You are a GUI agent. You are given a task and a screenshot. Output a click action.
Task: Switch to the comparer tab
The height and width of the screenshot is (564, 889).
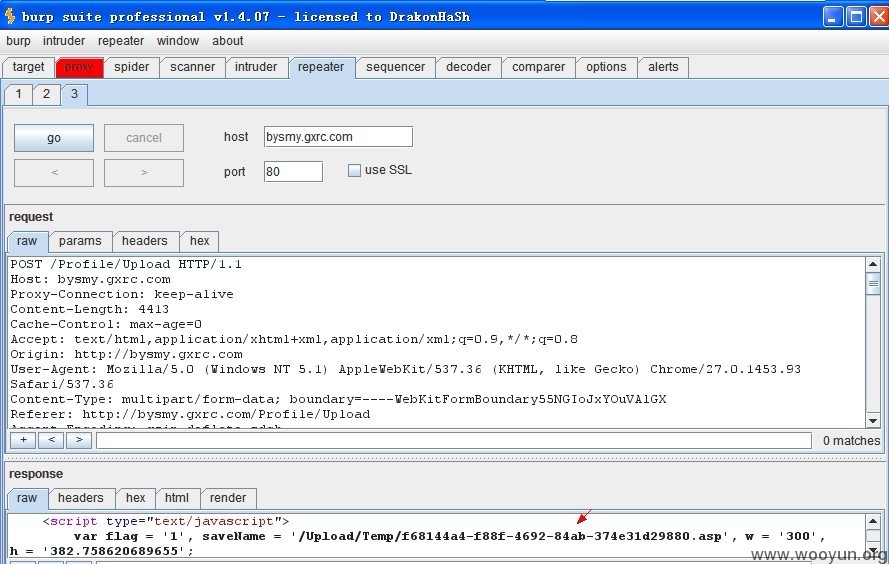click(539, 67)
